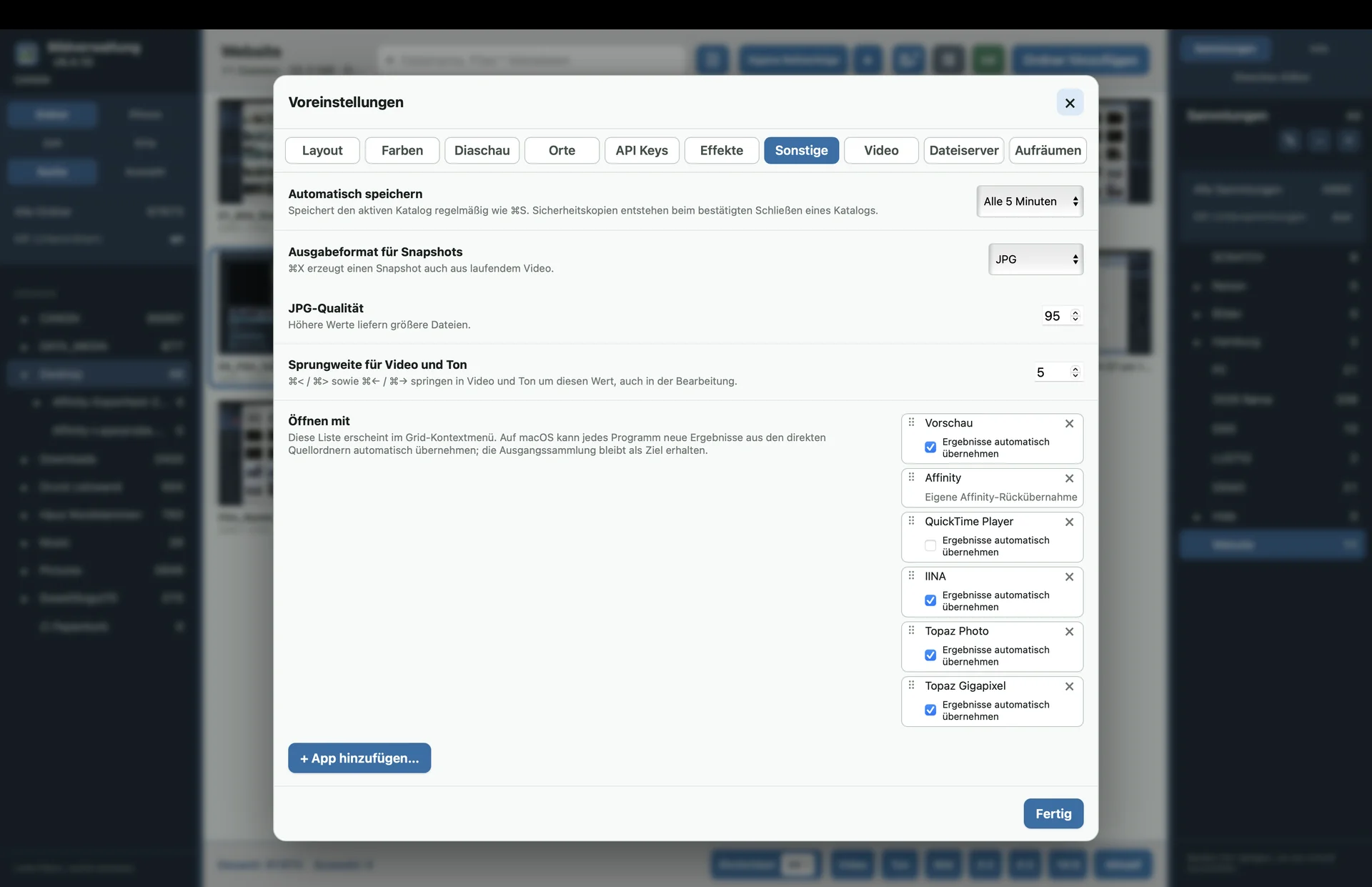Click the JPG-Qualität stepper arrows
The image size is (1372, 887).
pos(1075,315)
